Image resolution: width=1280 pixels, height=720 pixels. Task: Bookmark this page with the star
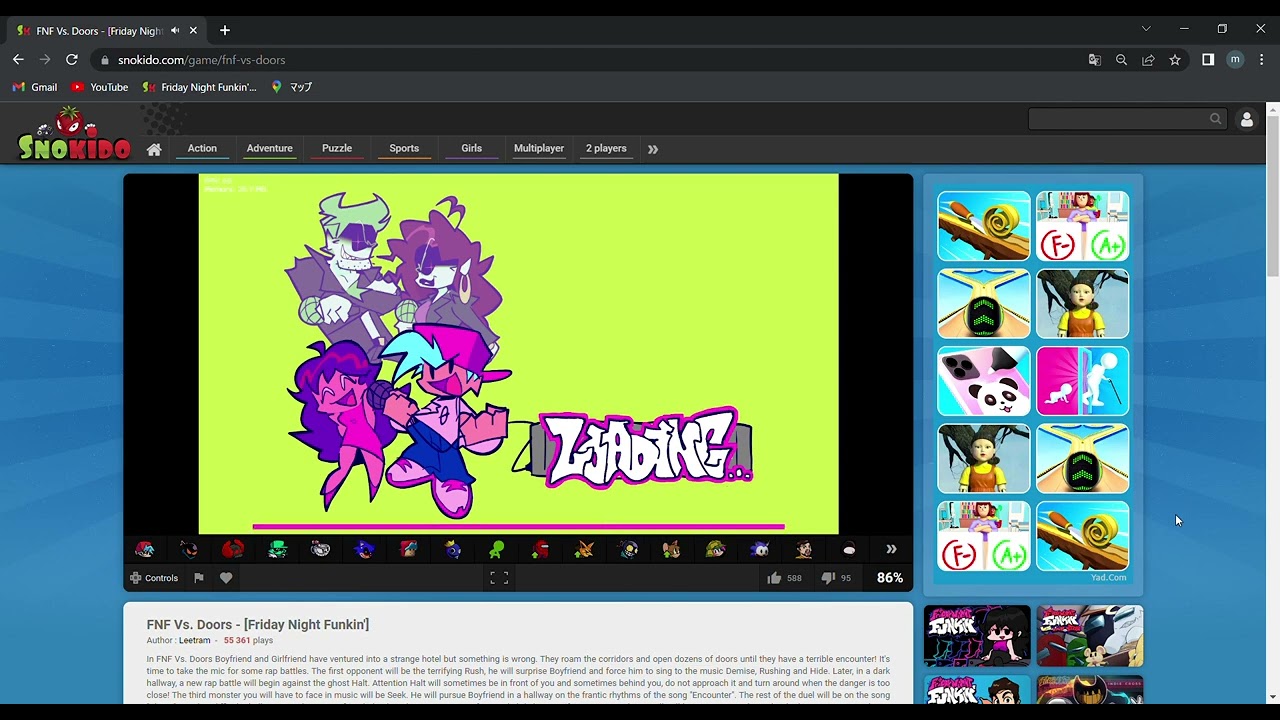(1175, 60)
